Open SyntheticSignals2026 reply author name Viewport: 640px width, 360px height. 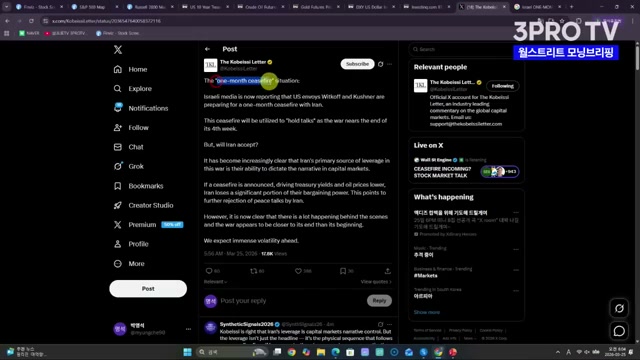click(x=247, y=324)
